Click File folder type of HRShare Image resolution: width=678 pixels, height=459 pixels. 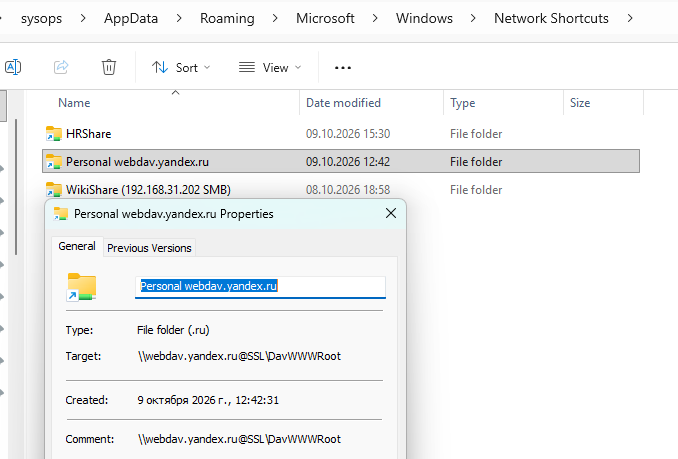[476, 134]
